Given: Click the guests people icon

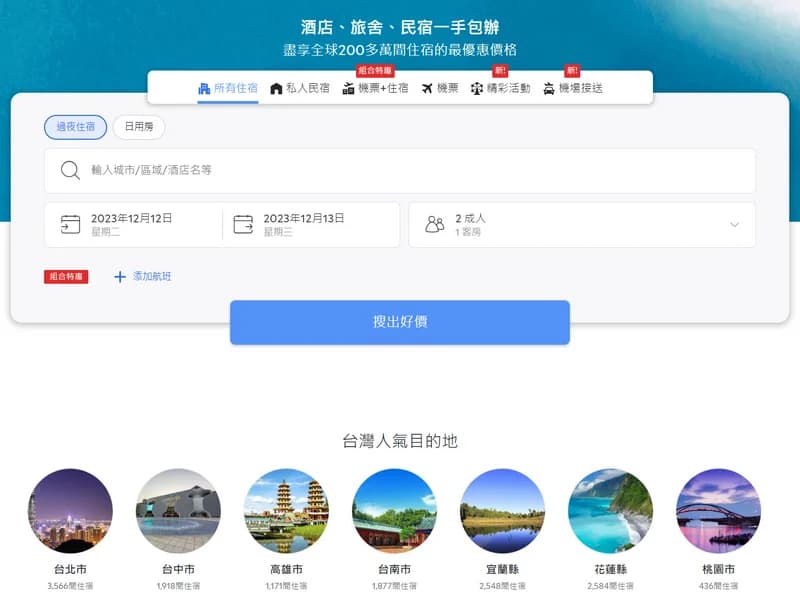Looking at the screenshot, I should 435,225.
